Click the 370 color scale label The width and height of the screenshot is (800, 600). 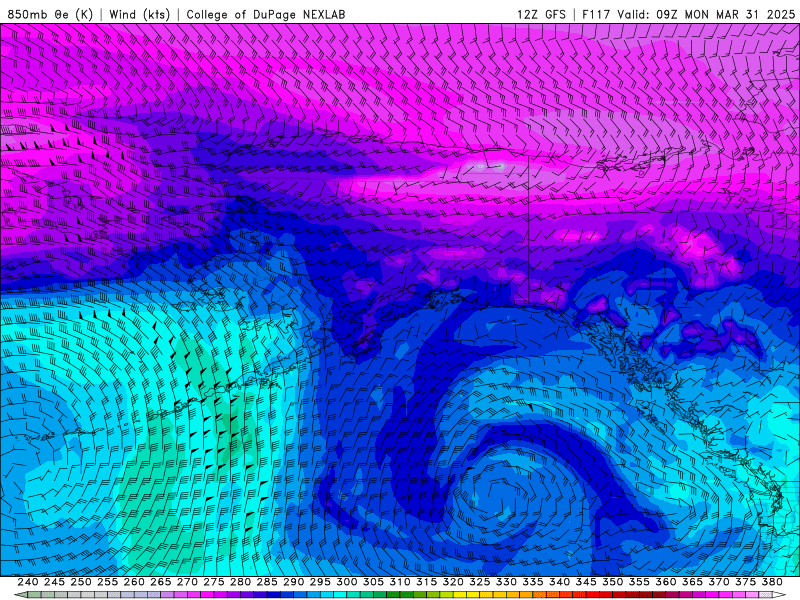(x=718, y=582)
